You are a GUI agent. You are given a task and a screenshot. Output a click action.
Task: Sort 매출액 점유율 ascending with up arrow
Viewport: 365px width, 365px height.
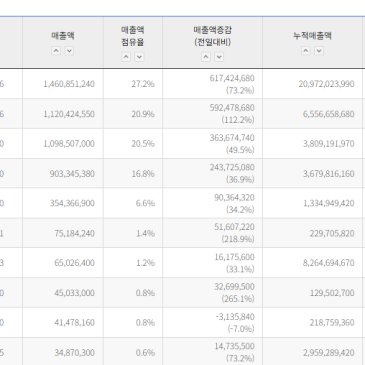tap(126, 57)
